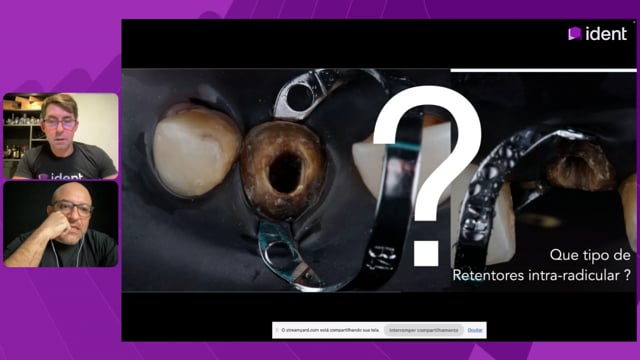Click the ident logo on the slide

tap(598, 33)
